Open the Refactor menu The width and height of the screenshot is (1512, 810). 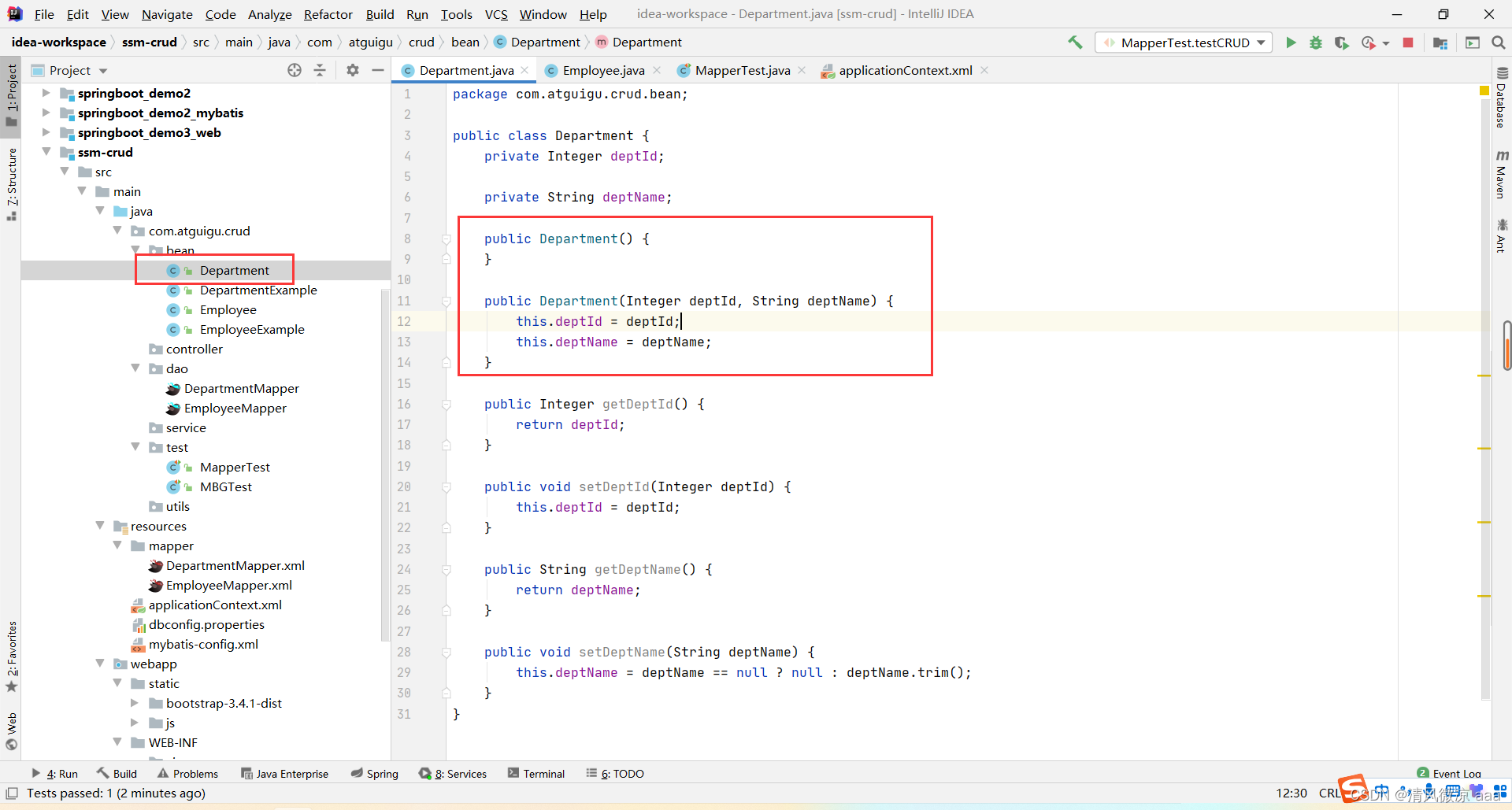pos(328,14)
